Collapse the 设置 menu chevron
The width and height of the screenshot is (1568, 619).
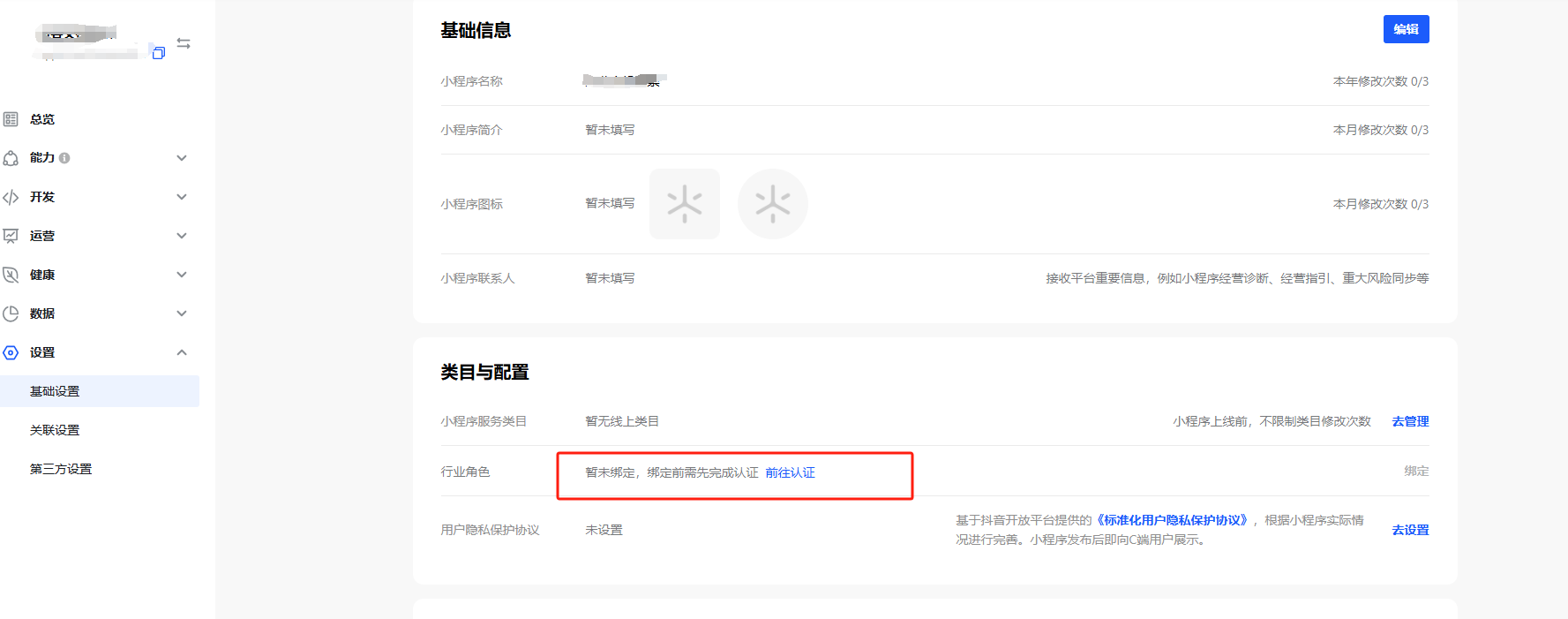(182, 352)
